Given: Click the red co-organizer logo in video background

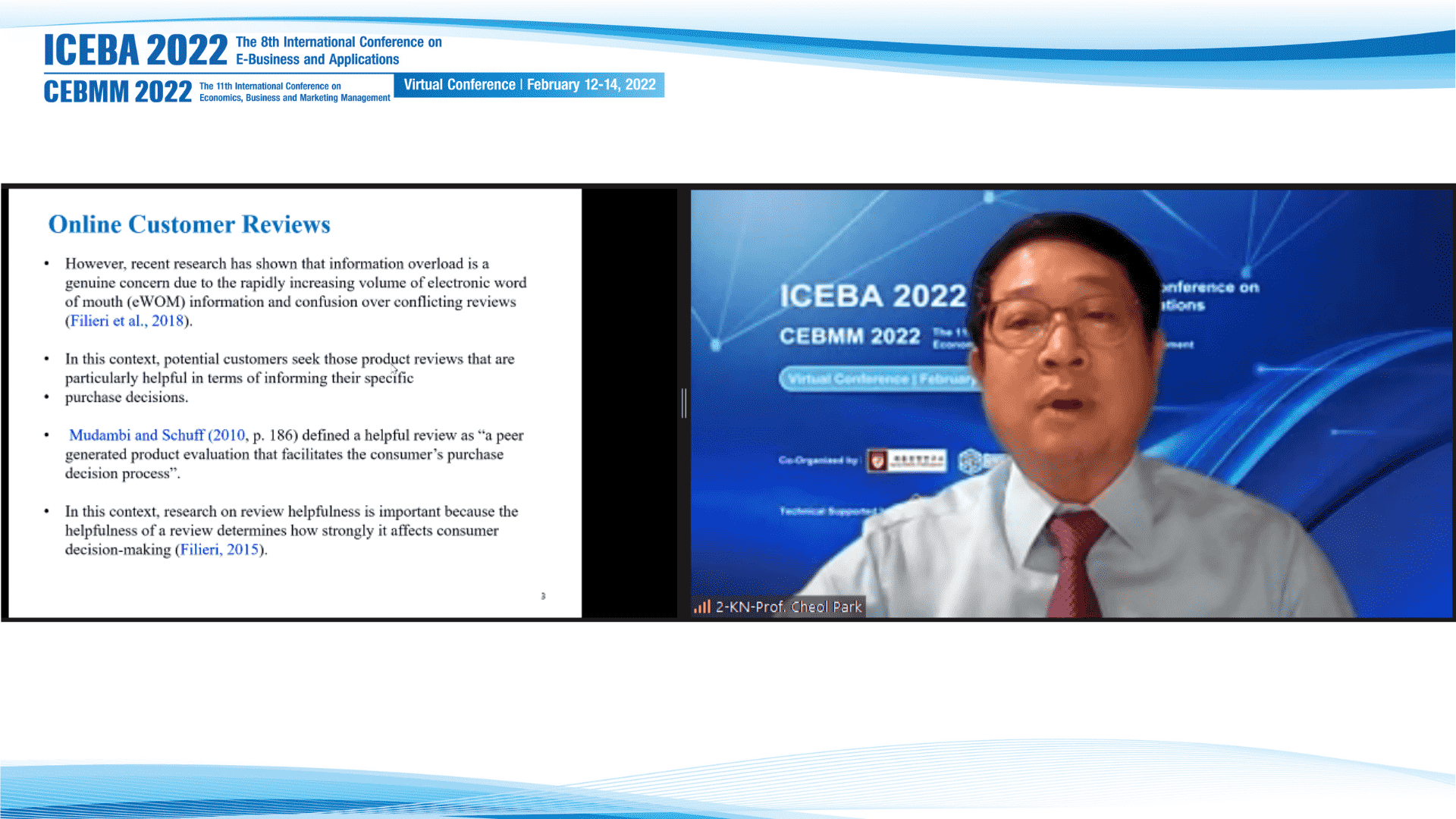Looking at the screenshot, I should click(x=877, y=460).
